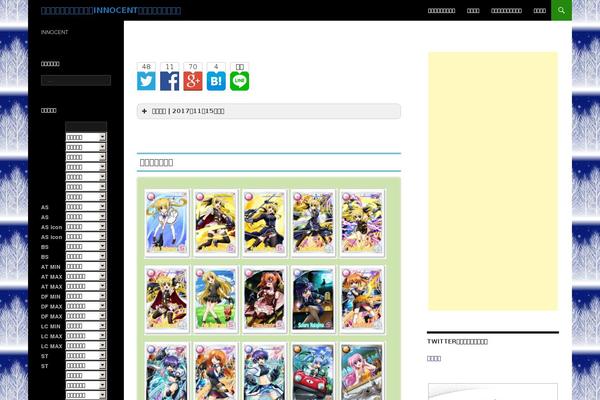This screenshot has width=600, height=400.
Task: Click the Google+ share count 70
Action: (x=193, y=67)
